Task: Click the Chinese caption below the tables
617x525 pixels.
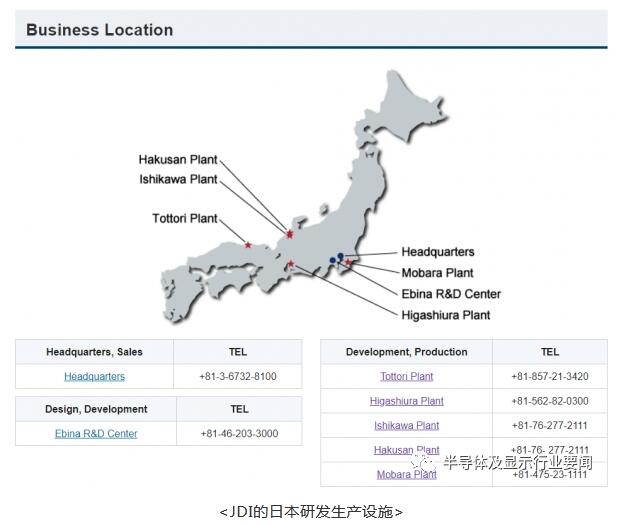Action: (x=311, y=512)
